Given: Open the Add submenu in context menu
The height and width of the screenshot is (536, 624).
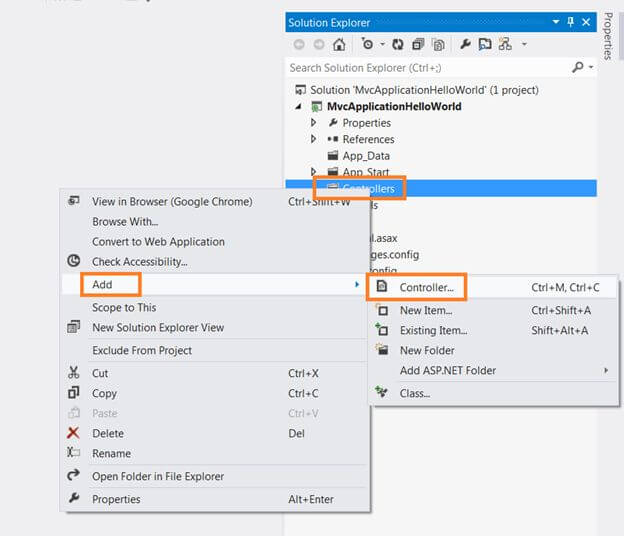Looking at the screenshot, I should tap(214, 284).
